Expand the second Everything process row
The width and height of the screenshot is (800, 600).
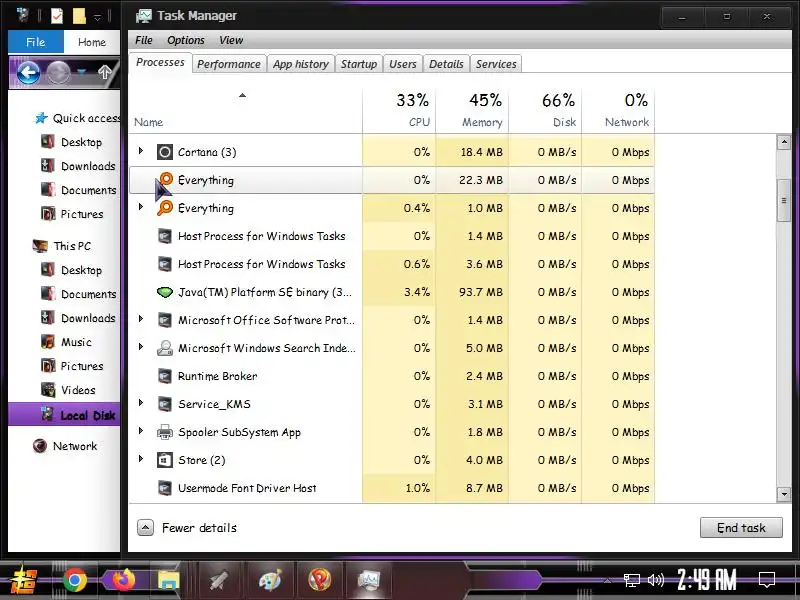[141, 207]
